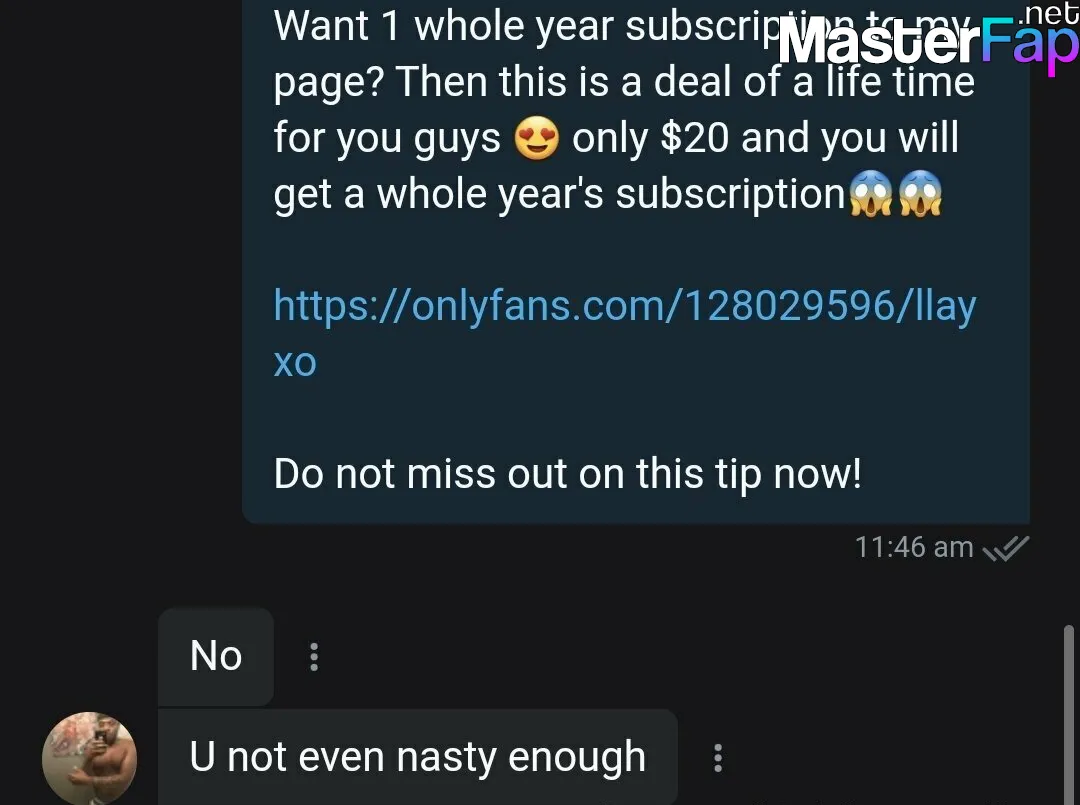Open options dots beside "U not even nasty enough"
This screenshot has width=1080, height=805.
pos(718,757)
